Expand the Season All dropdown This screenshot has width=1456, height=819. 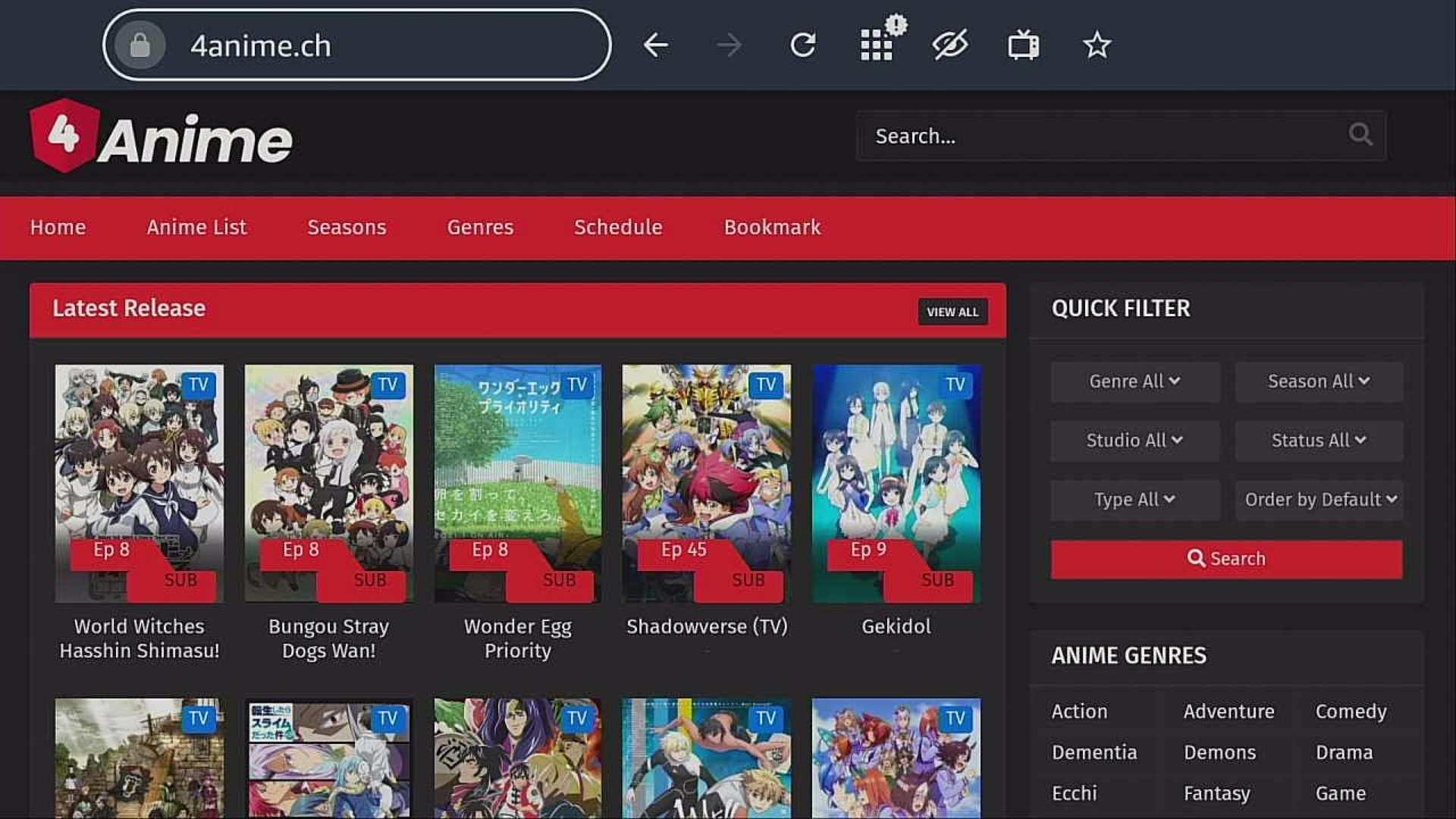[x=1319, y=381]
